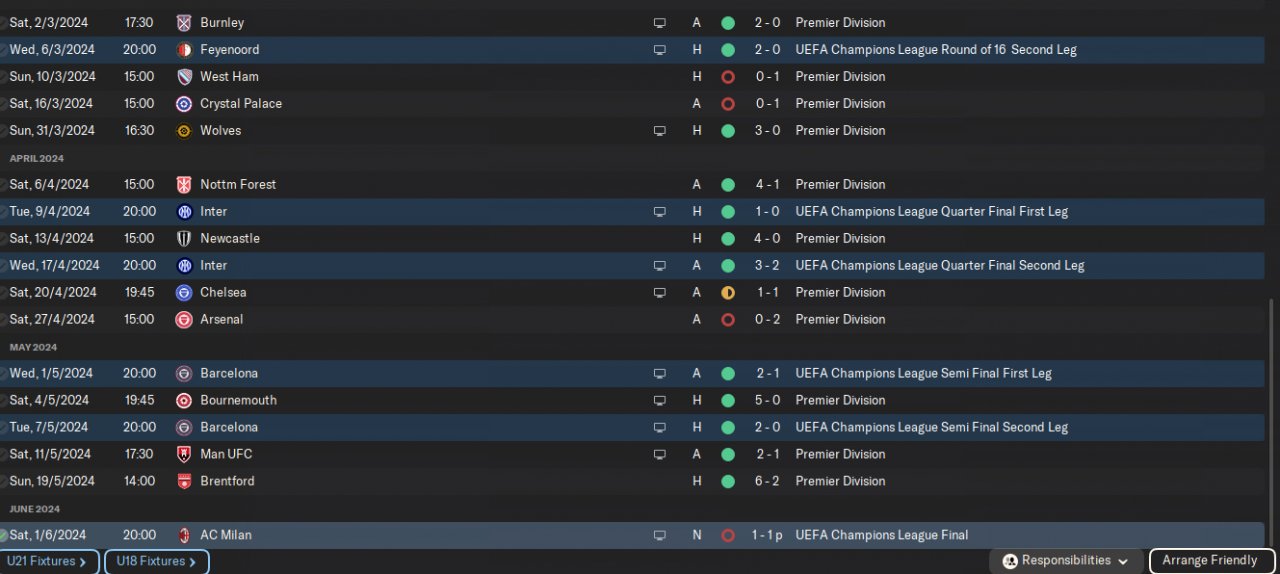This screenshot has width=1280, height=574.
Task: Click the Responsibilities person icon
Action: click(1010, 561)
